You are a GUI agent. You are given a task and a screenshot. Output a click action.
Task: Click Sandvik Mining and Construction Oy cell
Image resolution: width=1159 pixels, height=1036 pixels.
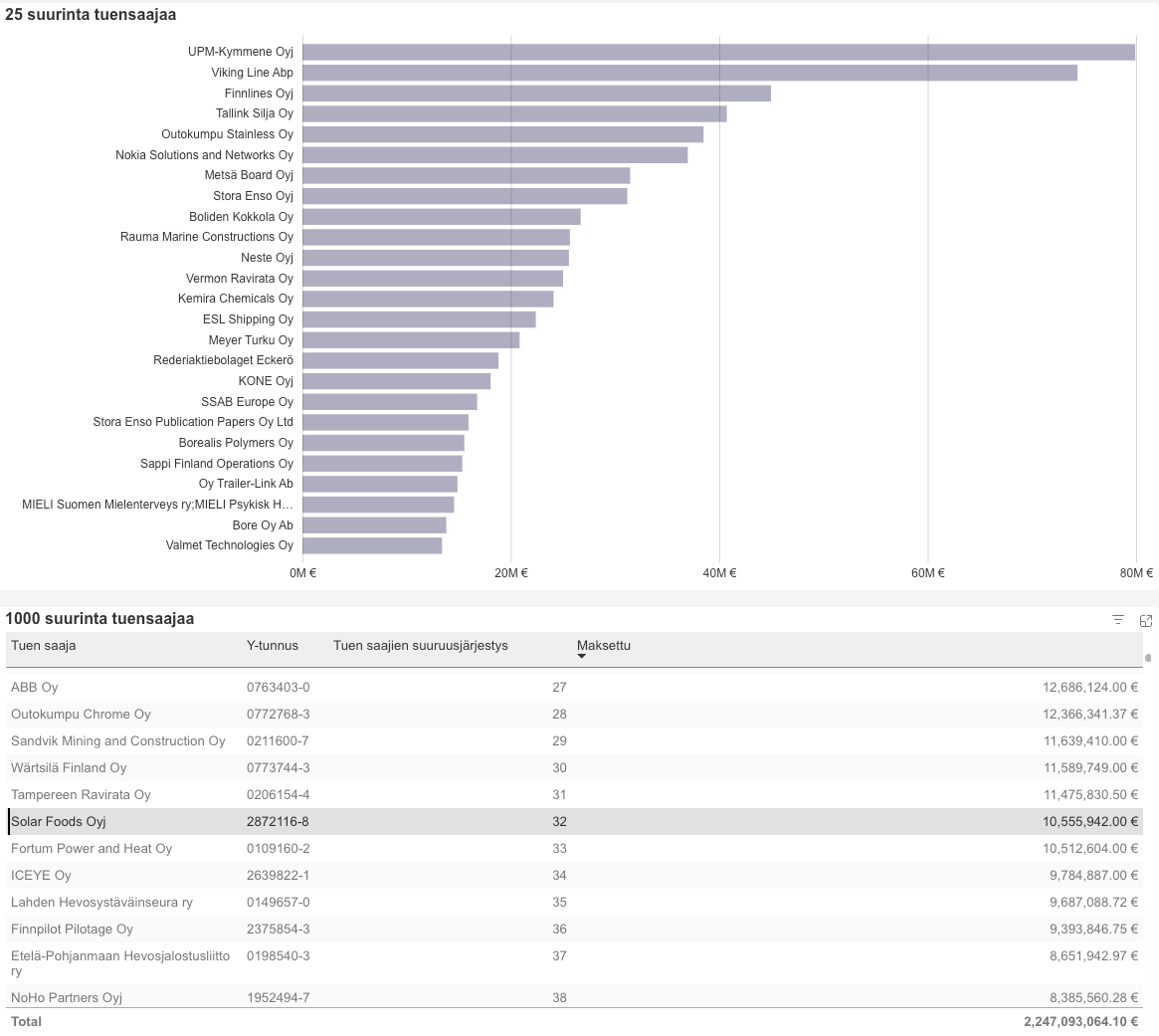(x=118, y=741)
